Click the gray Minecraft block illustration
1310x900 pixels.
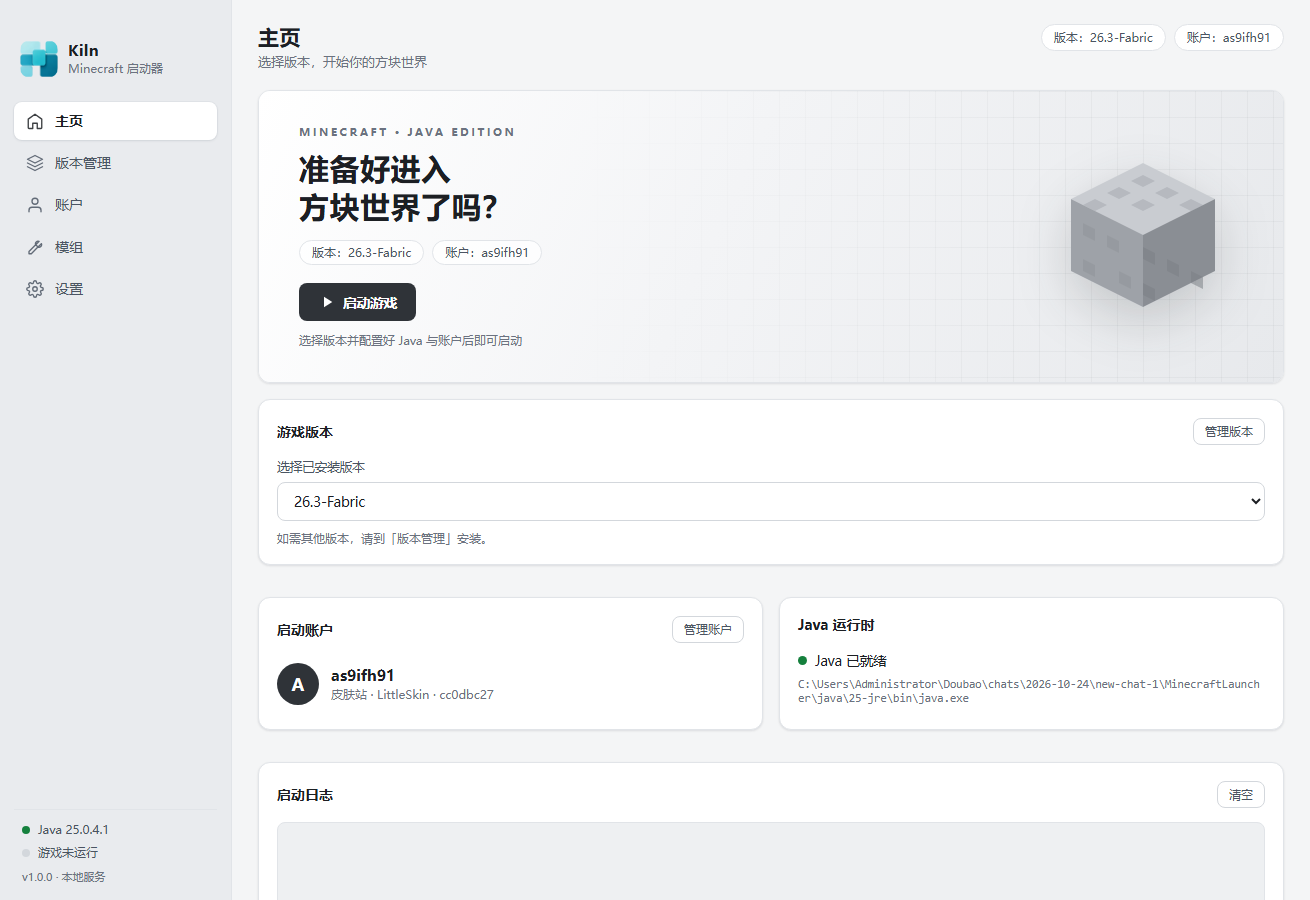click(1142, 235)
